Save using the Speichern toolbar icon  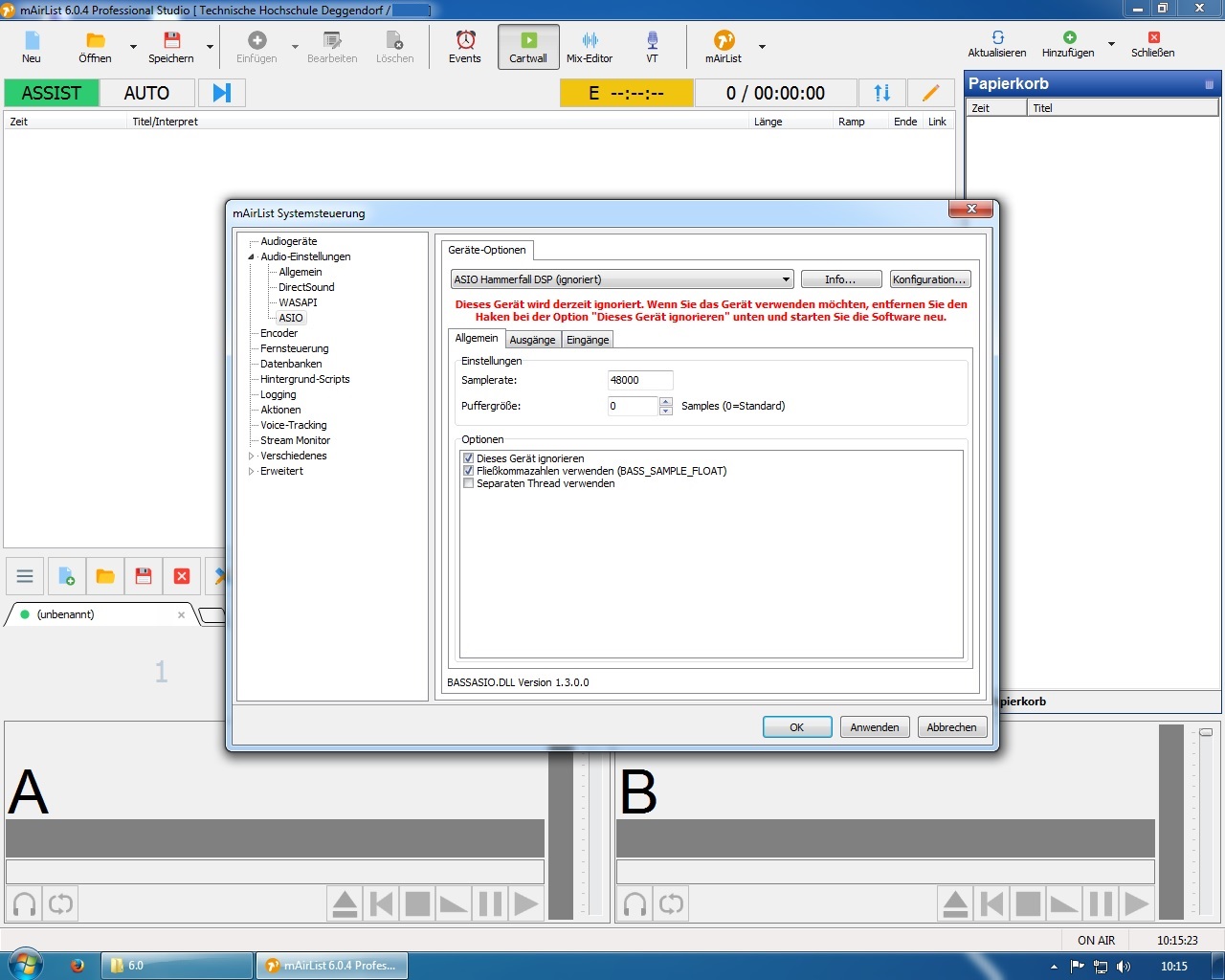point(171,47)
